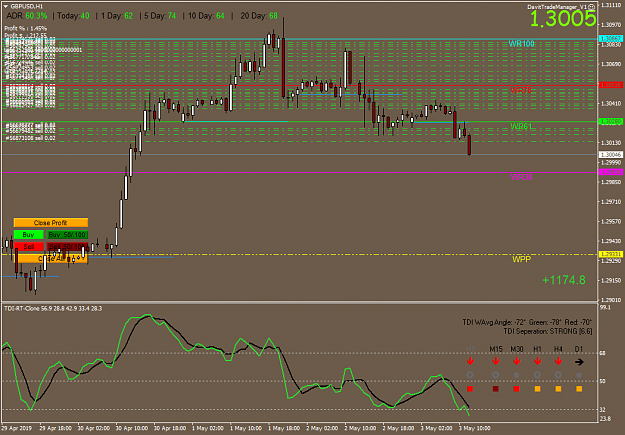Click the red square in M30 column

pos(517,388)
